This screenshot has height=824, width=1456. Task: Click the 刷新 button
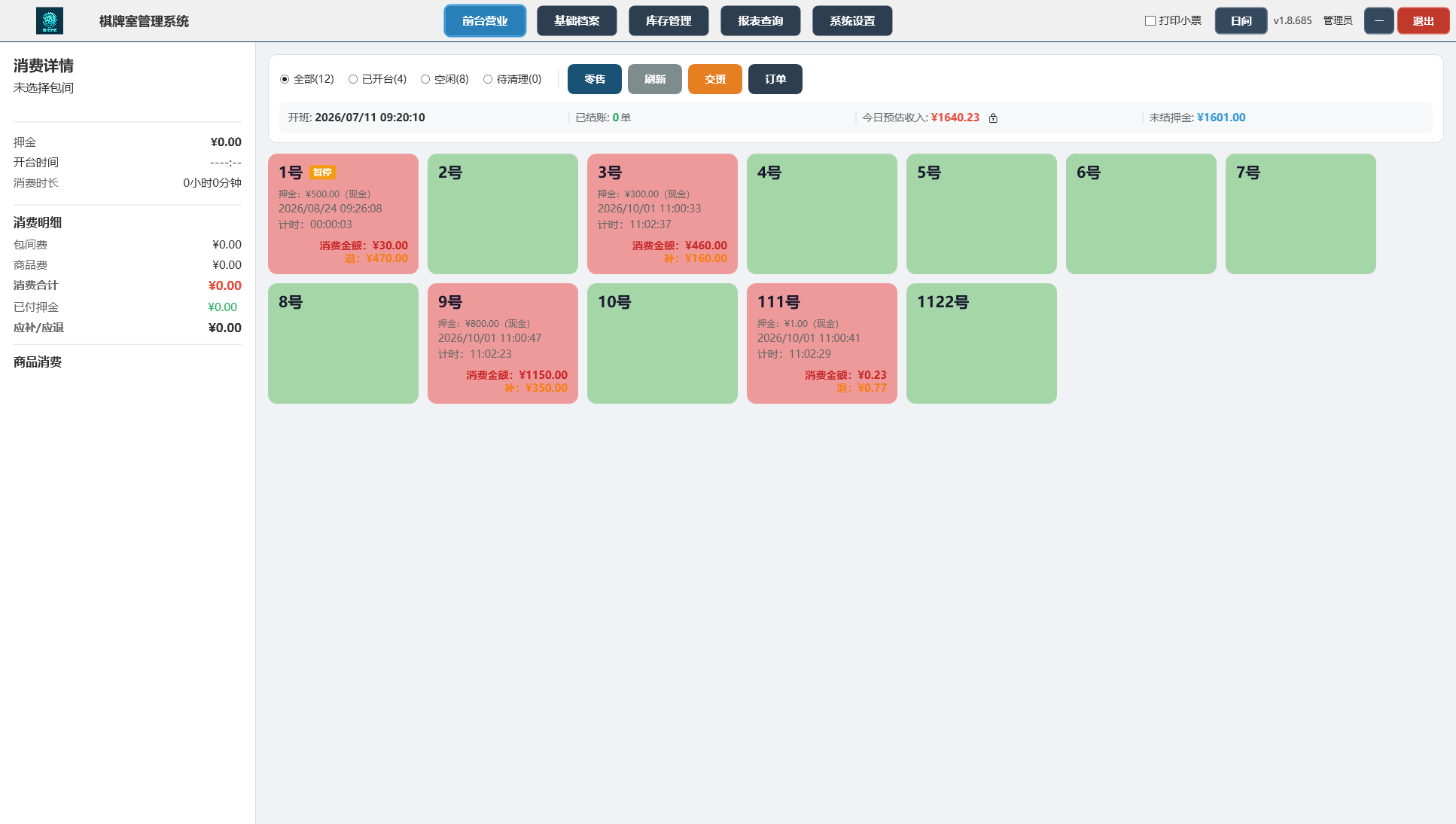(655, 79)
